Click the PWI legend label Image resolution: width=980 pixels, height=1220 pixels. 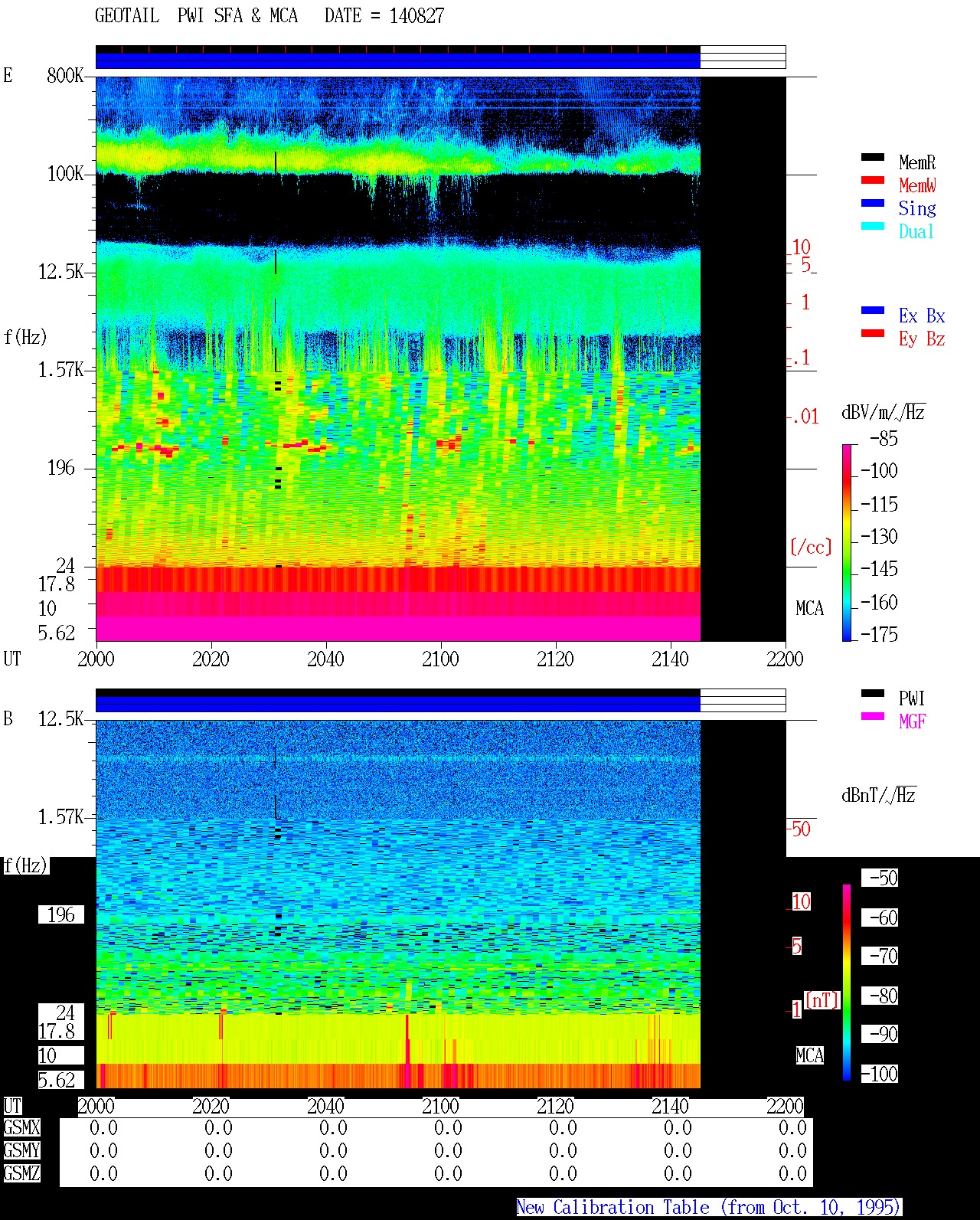[912, 698]
